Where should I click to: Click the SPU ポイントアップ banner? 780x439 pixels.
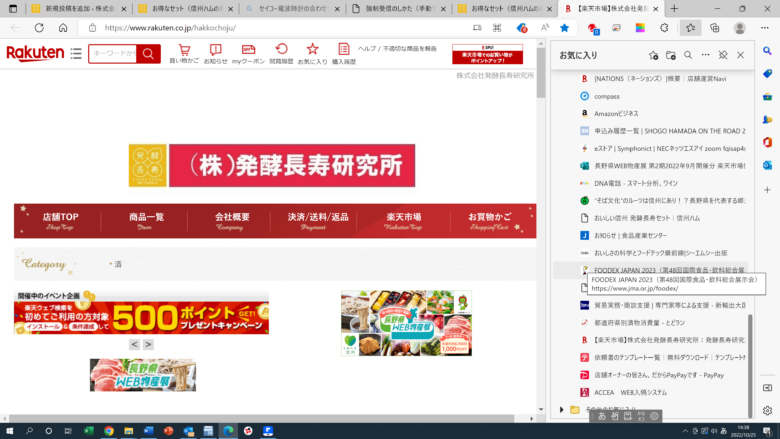(x=488, y=54)
